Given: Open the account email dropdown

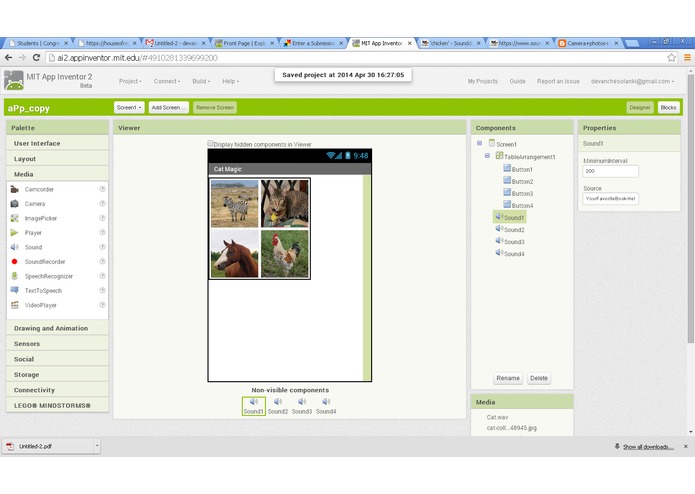Looking at the screenshot, I should 632,82.
